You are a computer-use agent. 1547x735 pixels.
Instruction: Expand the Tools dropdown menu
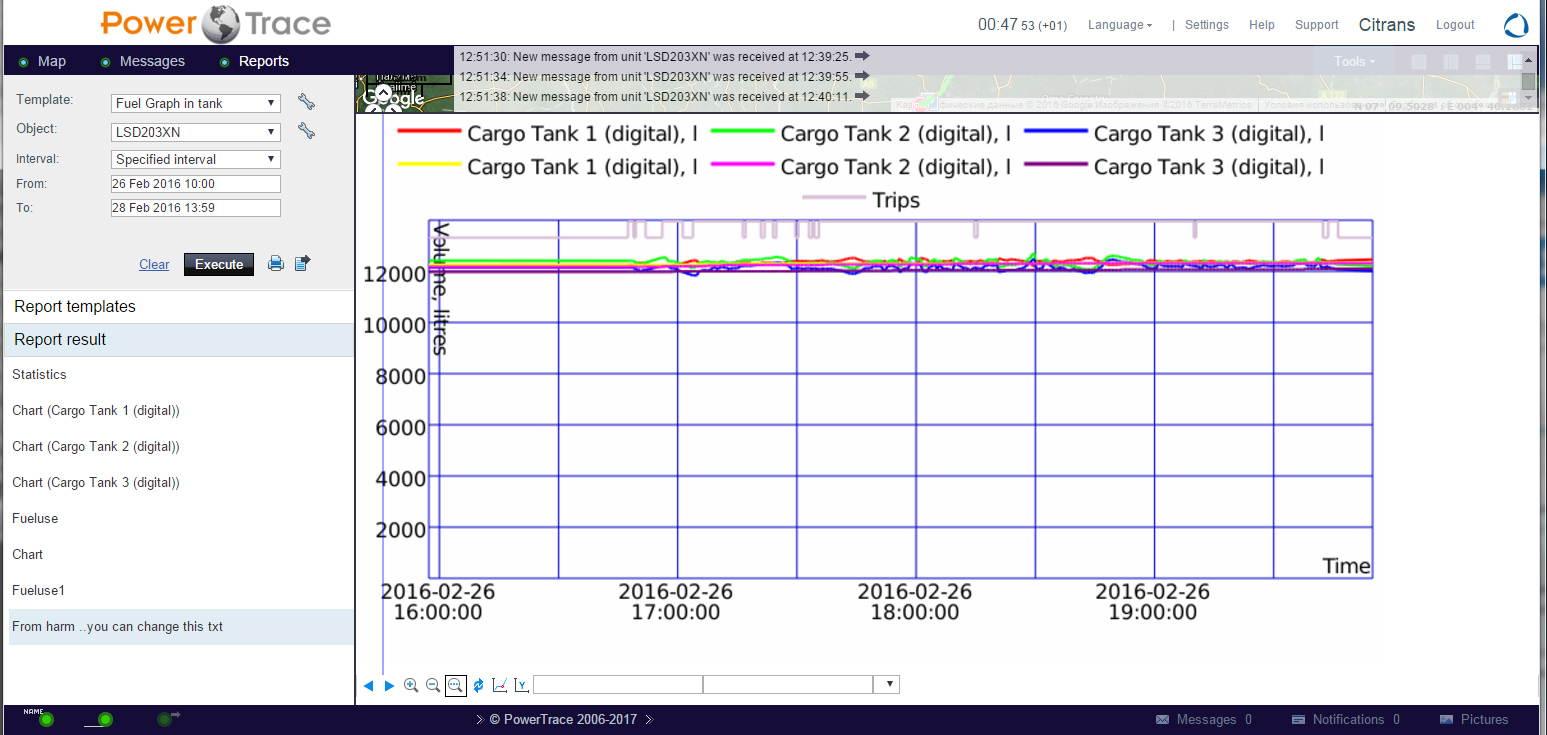coord(1354,62)
